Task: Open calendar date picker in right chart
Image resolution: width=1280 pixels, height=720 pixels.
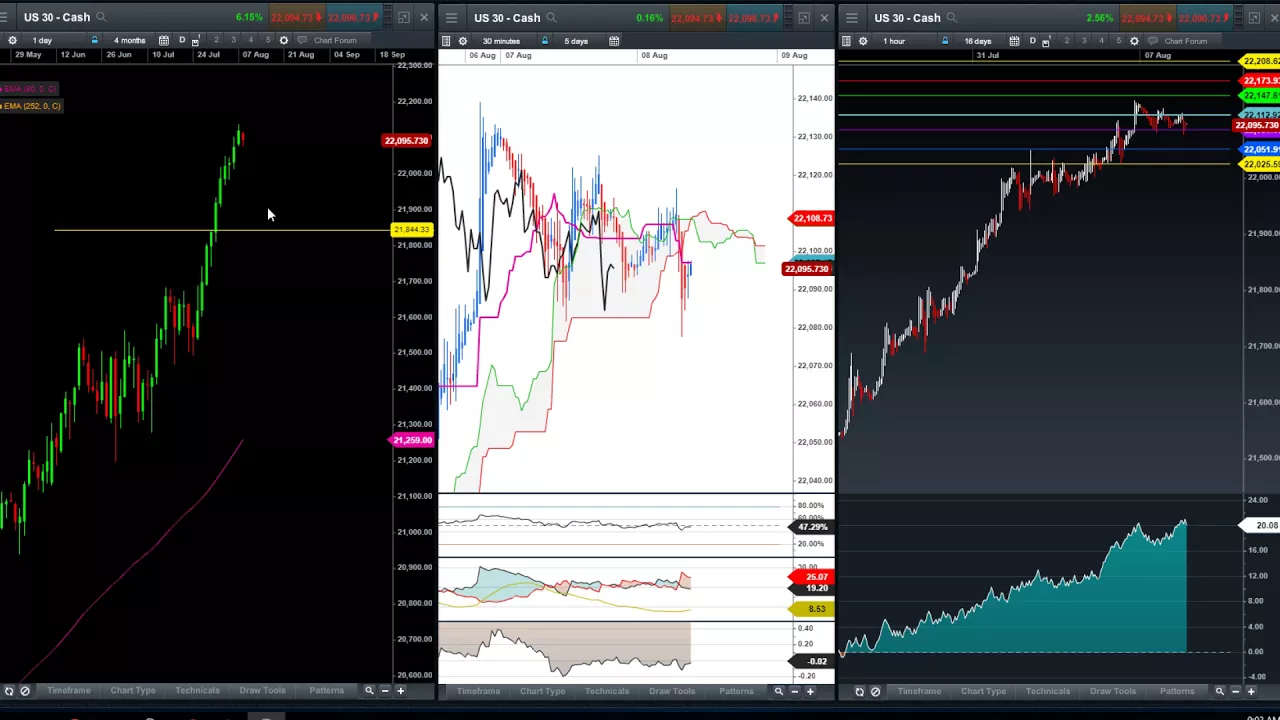Action: pos(1014,41)
